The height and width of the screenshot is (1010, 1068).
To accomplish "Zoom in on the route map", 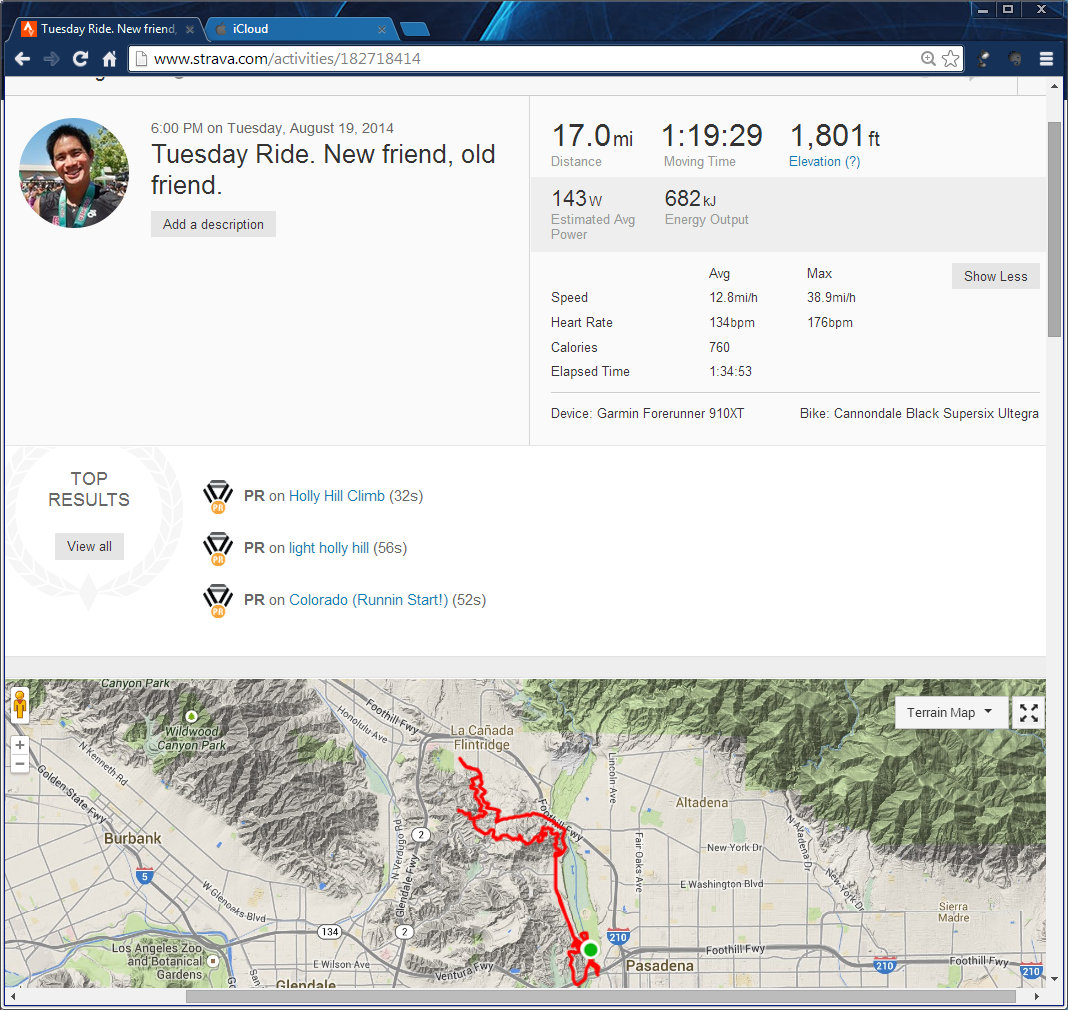I will coord(20,745).
